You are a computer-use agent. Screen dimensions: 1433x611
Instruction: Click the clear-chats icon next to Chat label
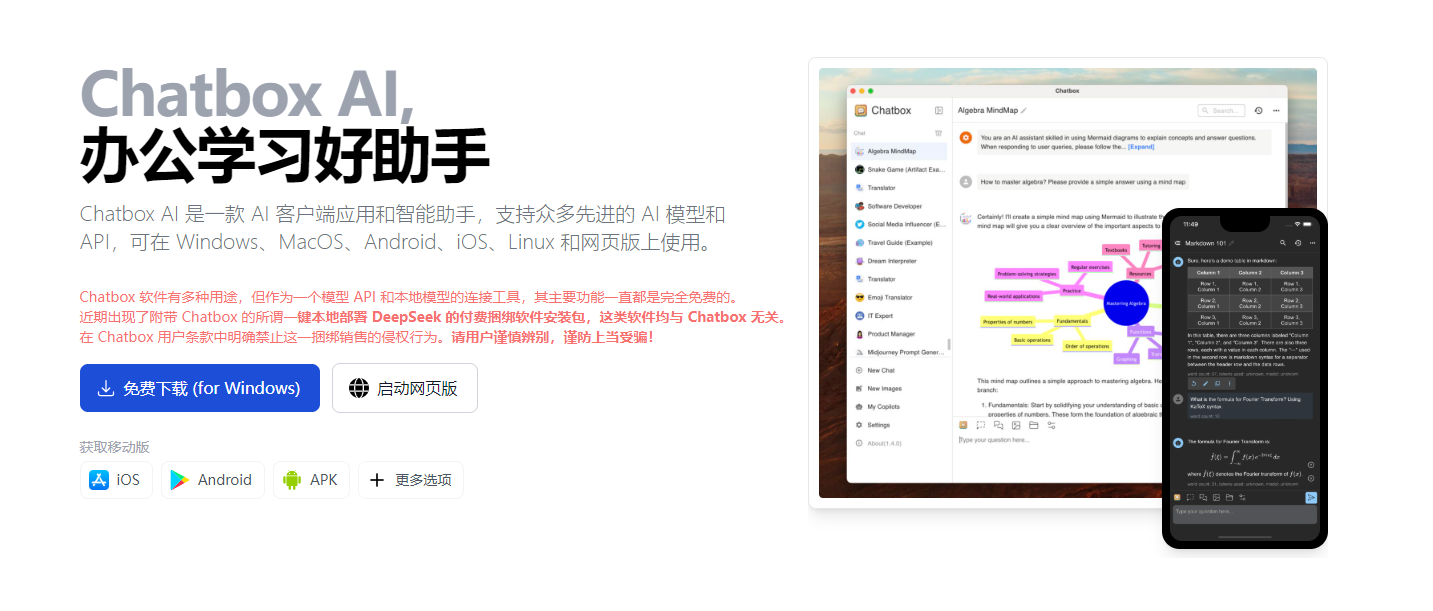939,132
